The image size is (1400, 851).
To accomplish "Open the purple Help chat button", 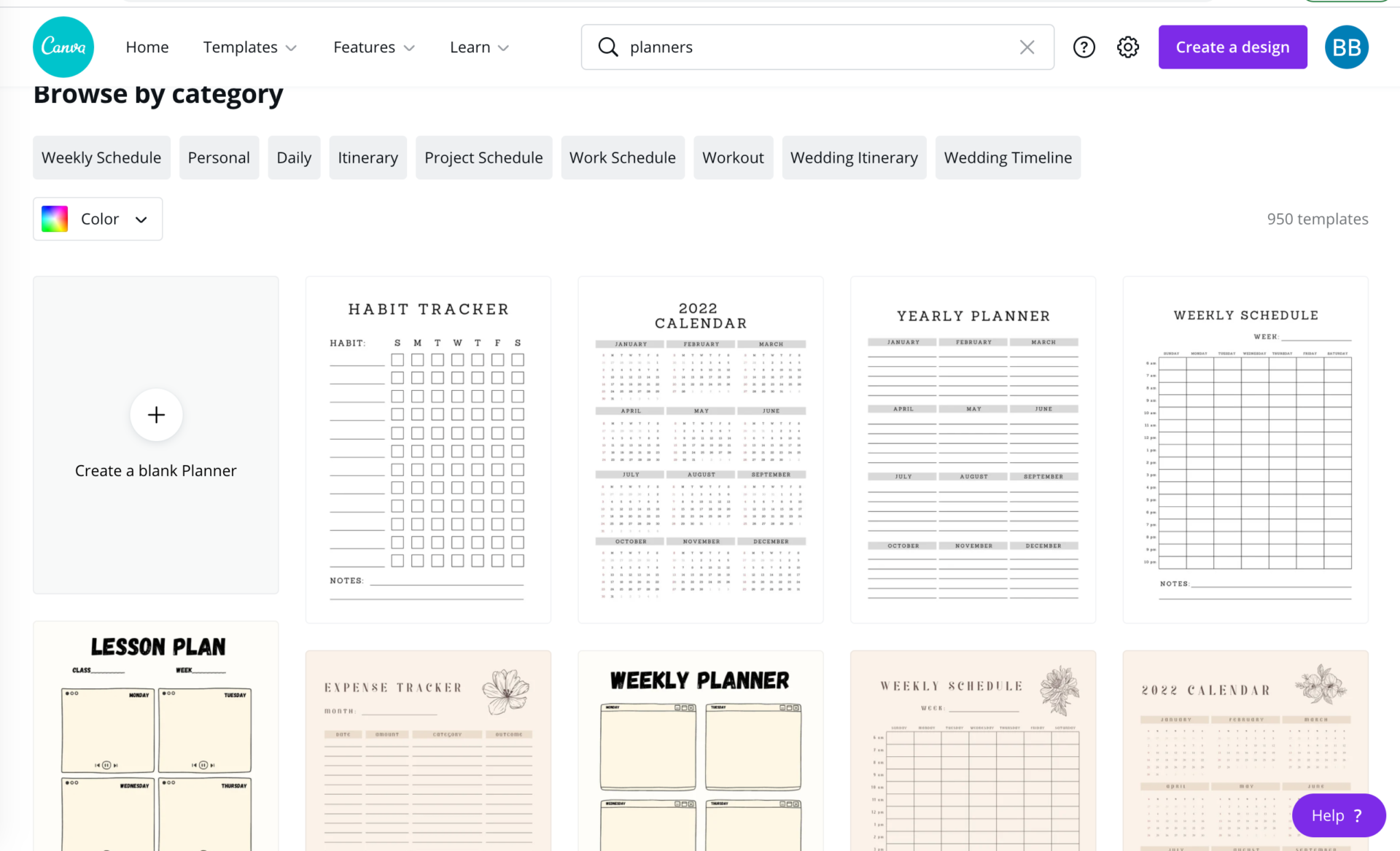I will [x=1338, y=815].
